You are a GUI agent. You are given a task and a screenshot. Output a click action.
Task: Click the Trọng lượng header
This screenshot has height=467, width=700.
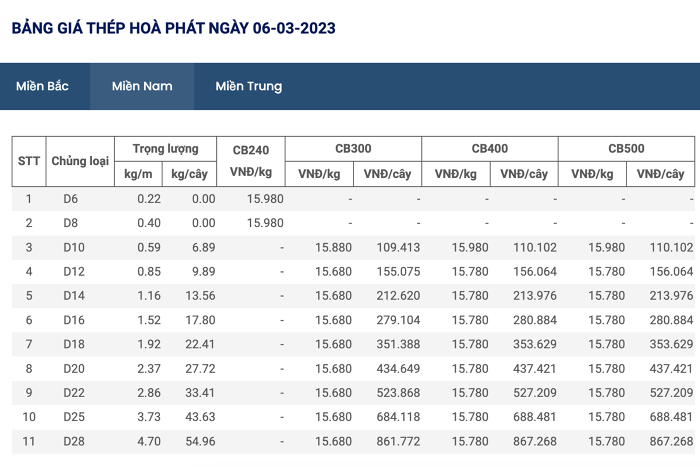[166, 149]
